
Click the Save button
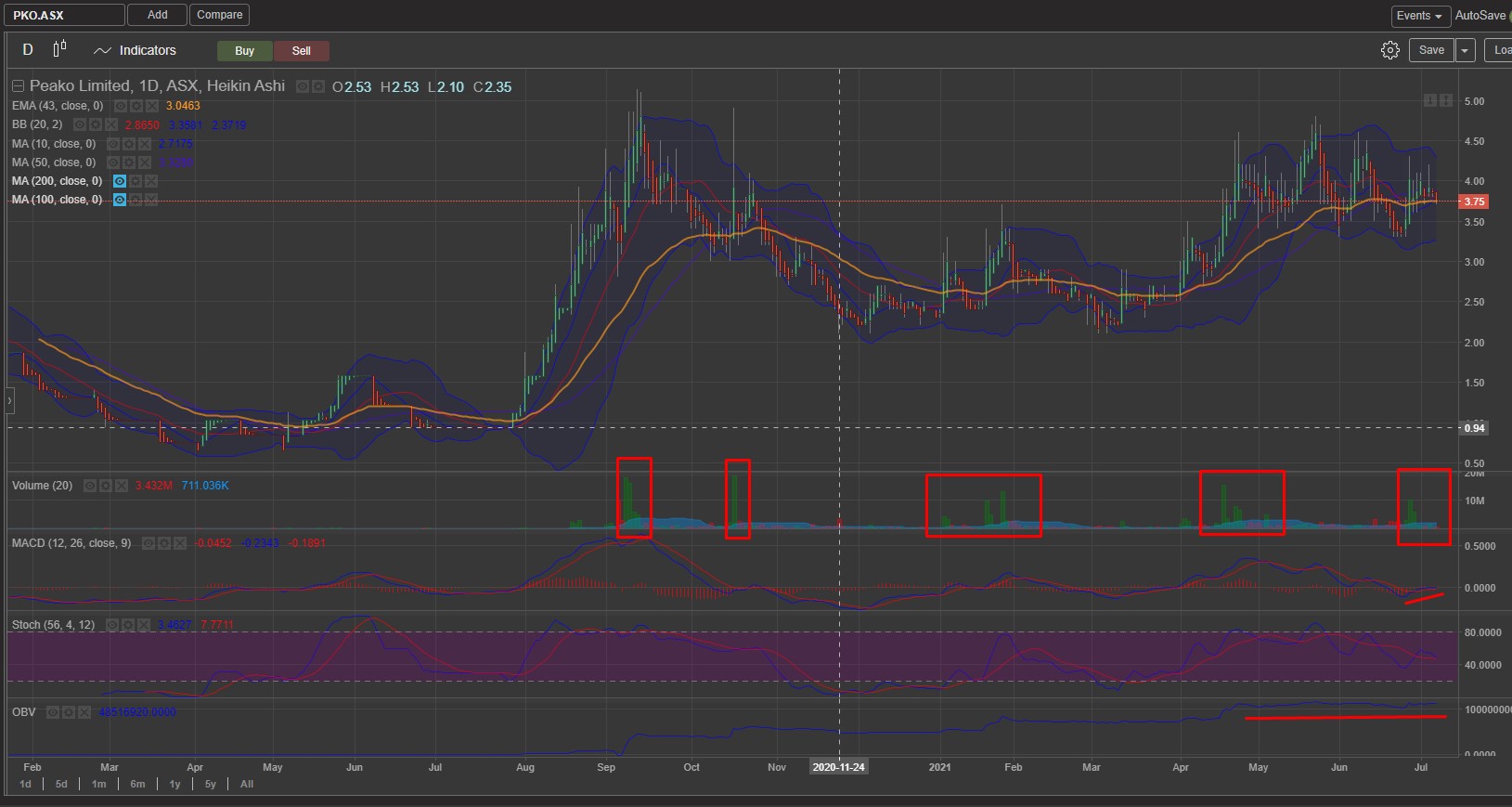pos(1432,50)
